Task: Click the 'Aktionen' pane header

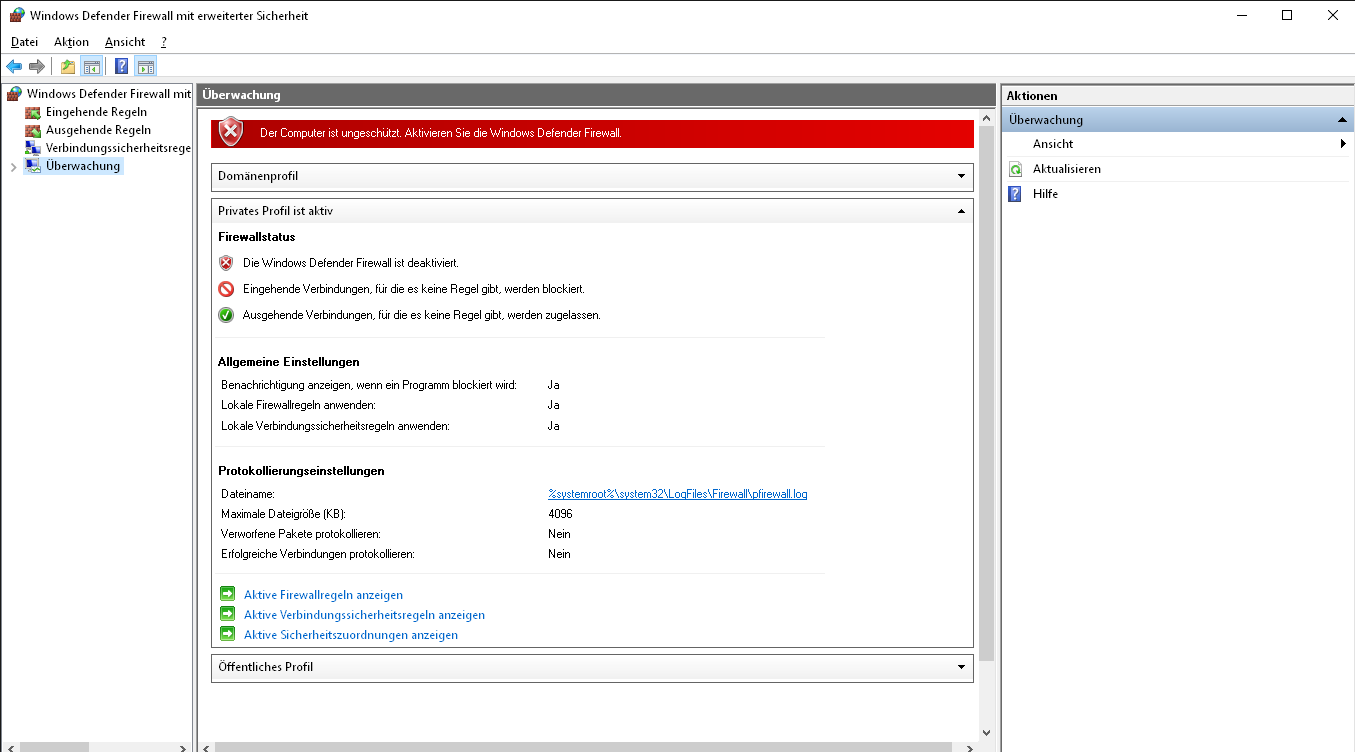Action: click(1177, 96)
